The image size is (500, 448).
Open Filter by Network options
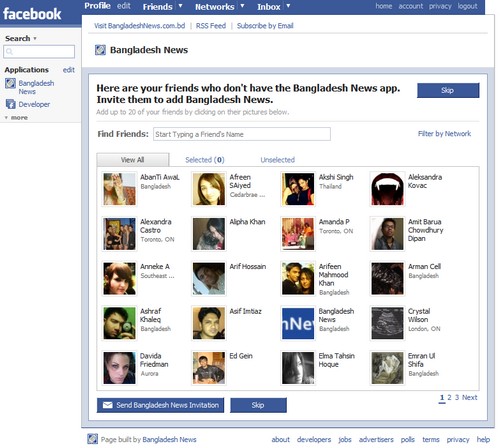tap(444, 134)
